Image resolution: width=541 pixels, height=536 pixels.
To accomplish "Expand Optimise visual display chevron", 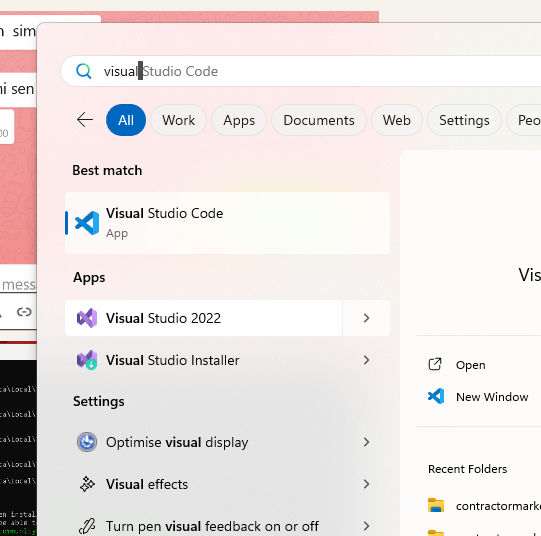I will pos(366,442).
